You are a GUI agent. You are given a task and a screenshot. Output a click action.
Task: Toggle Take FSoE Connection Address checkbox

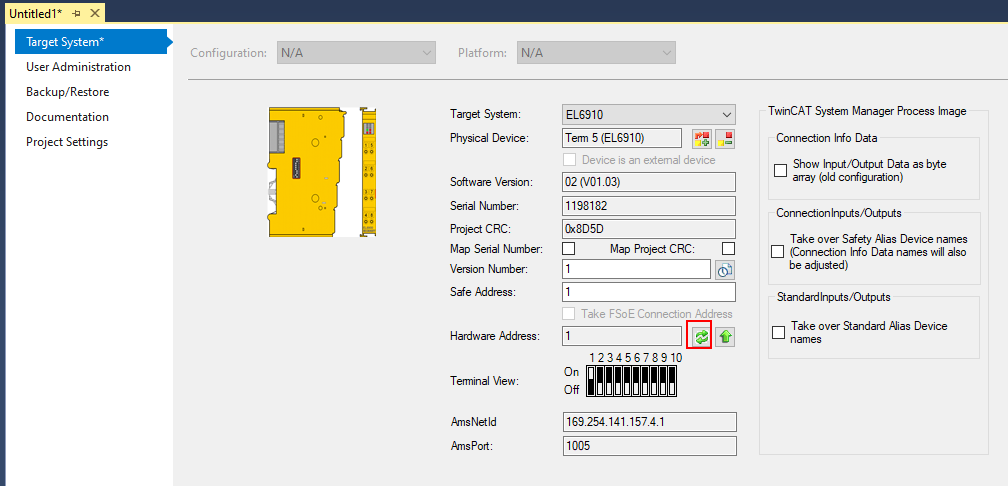(x=569, y=314)
